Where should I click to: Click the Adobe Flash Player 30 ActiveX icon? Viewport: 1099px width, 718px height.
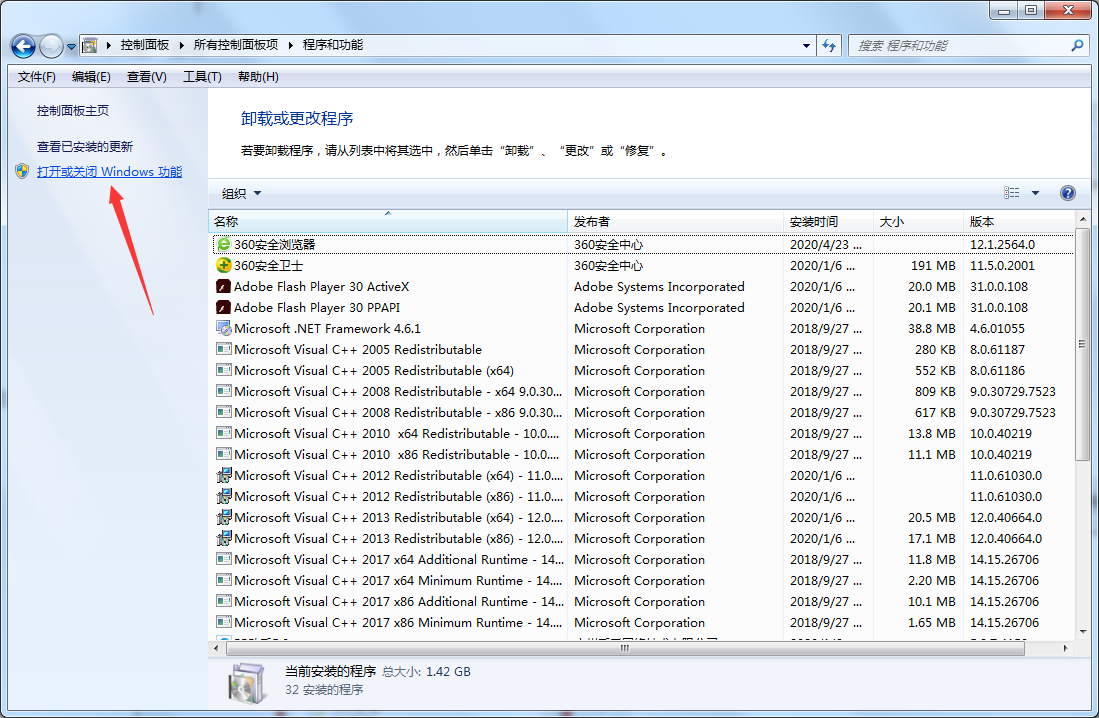(222, 286)
